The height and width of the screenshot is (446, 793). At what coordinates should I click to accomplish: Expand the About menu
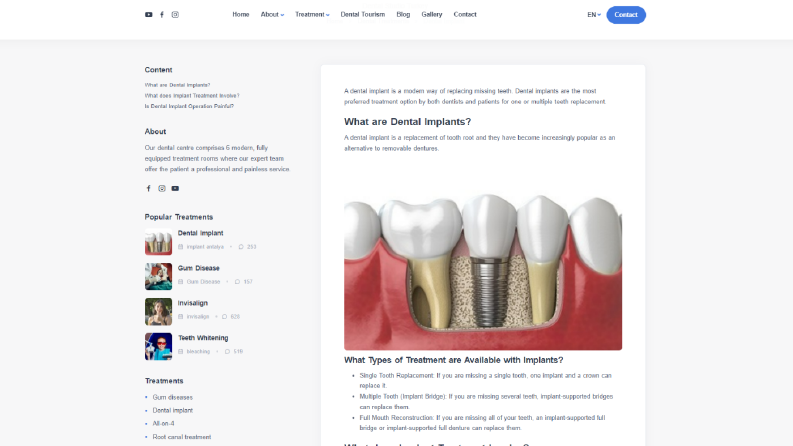[x=272, y=15]
